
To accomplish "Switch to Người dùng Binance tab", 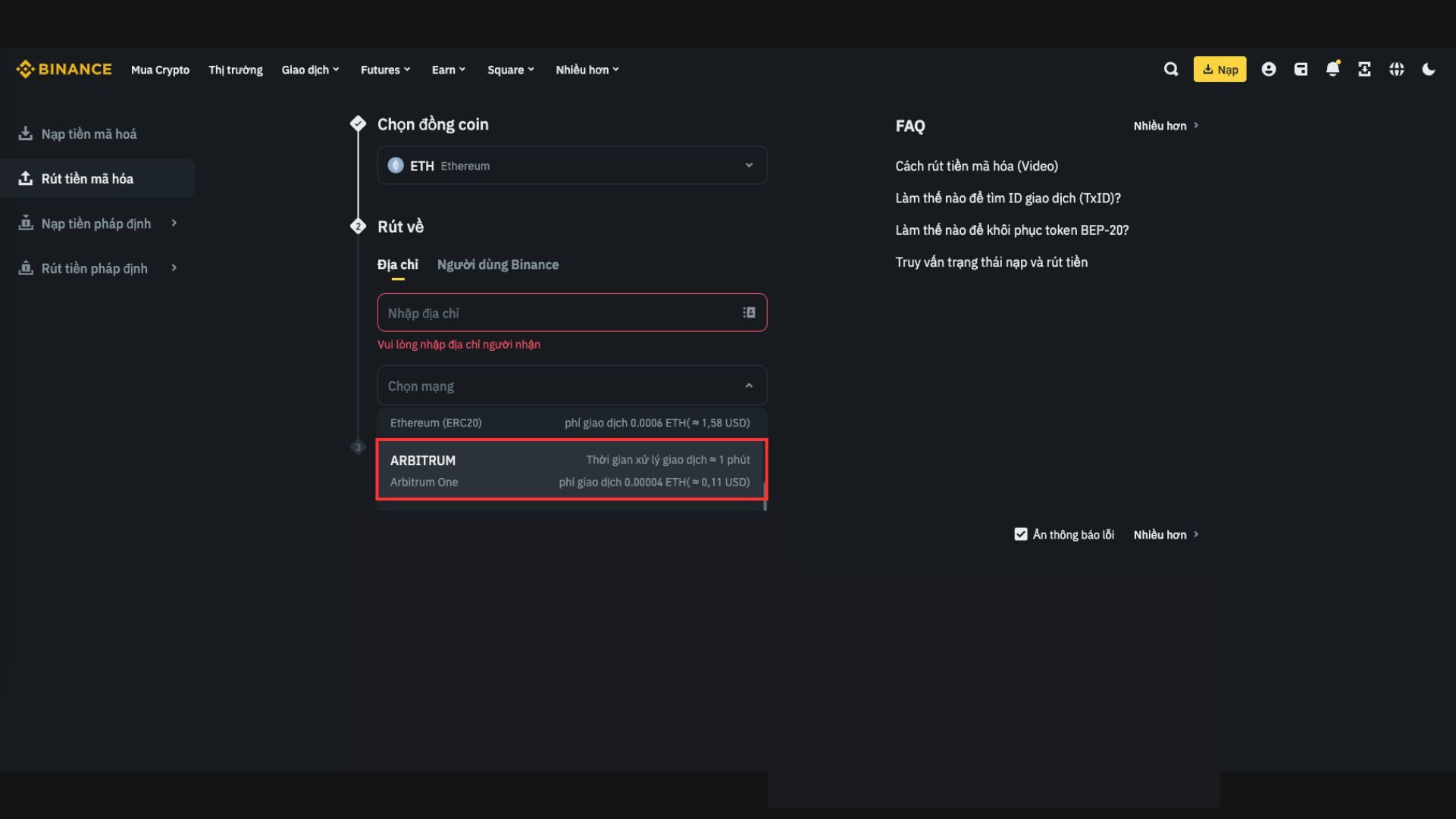I will (x=498, y=264).
